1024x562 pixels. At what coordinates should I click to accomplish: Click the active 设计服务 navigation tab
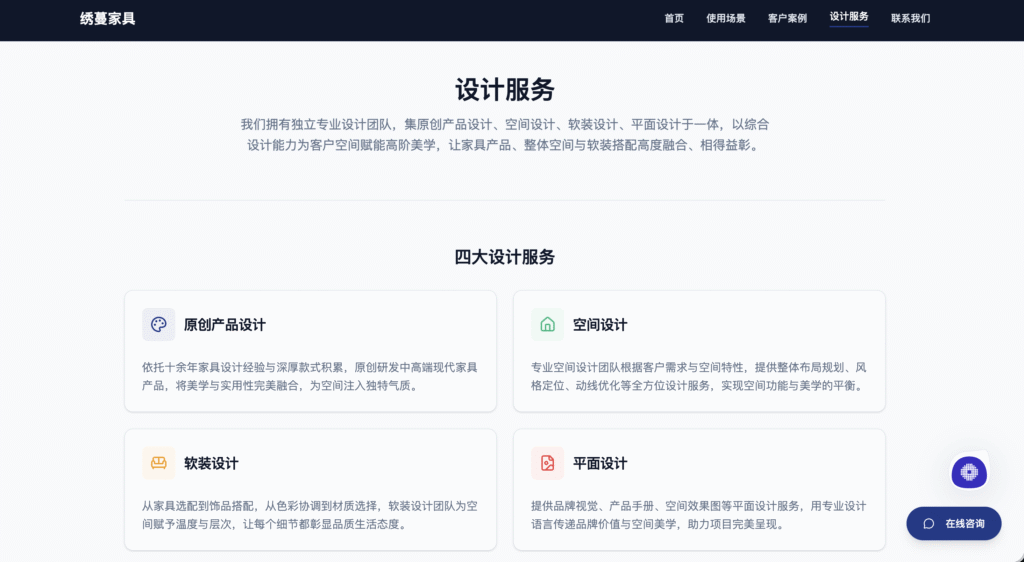[x=849, y=17]
